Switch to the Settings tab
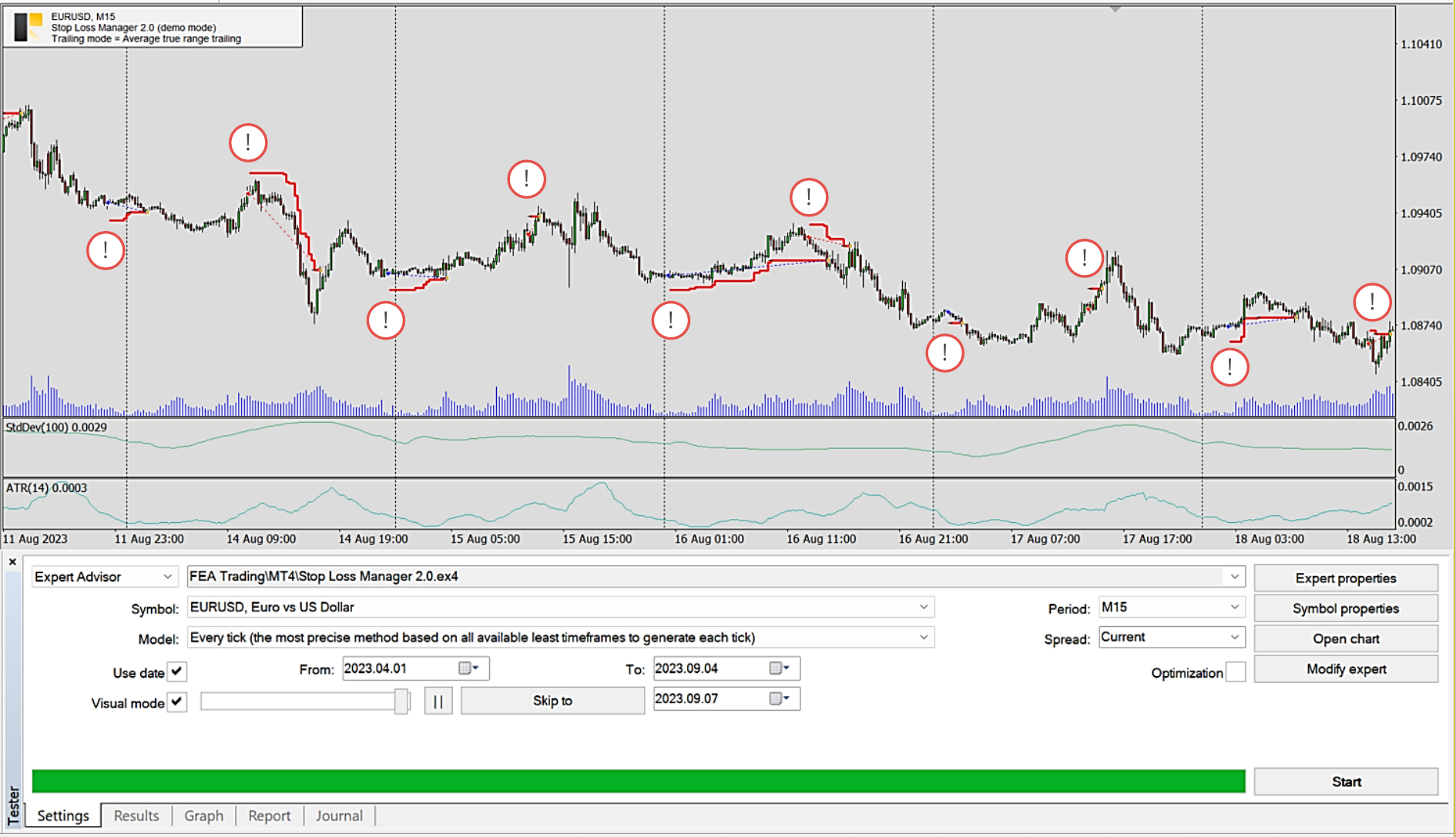 [63, 815]
